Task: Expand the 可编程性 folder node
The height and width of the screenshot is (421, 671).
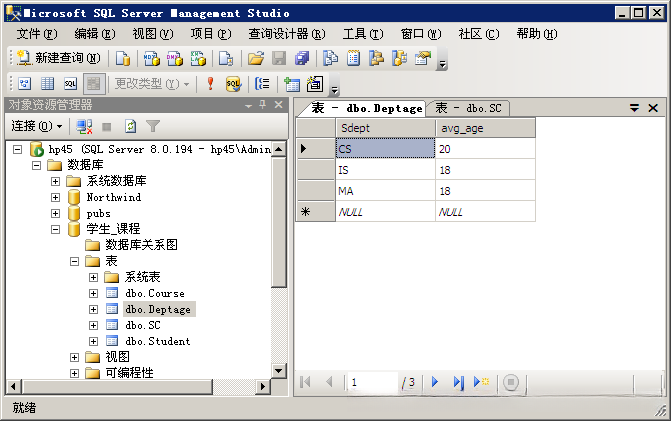Action: point(74,374)
